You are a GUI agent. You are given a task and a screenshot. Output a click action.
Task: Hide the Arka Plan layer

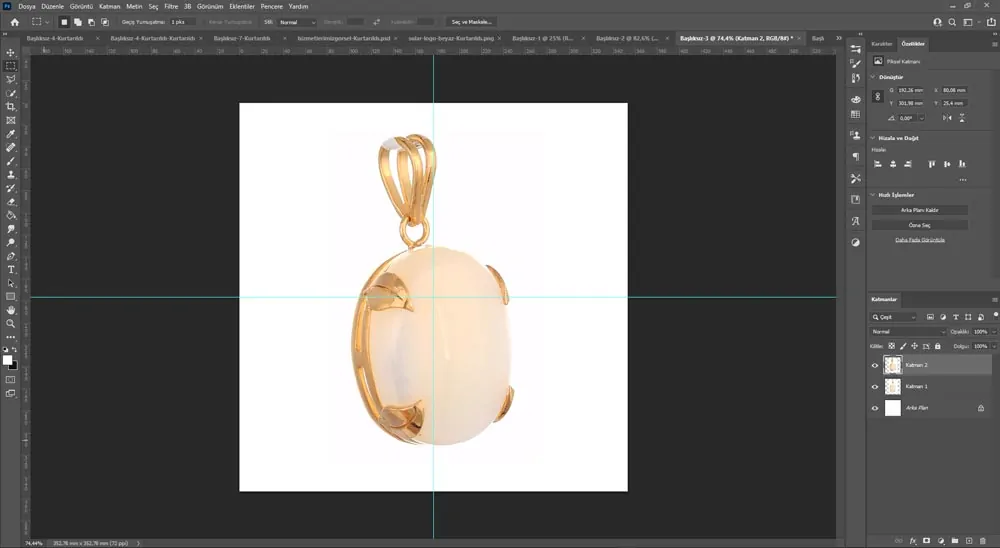875,408
